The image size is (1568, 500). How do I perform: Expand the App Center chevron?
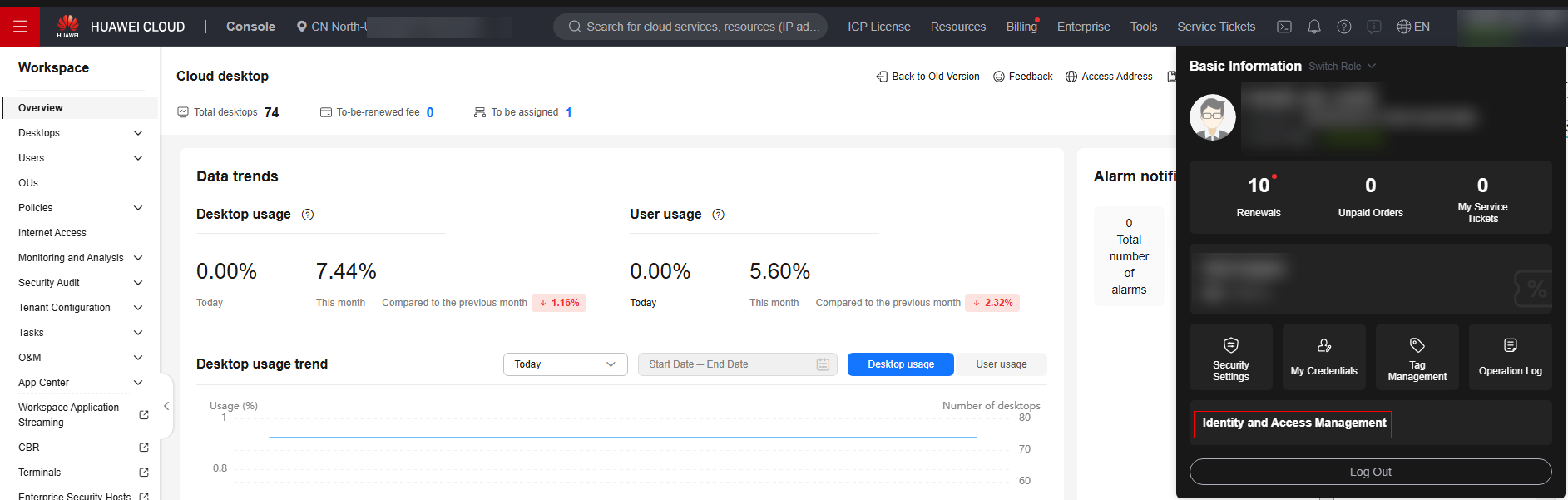click(x=138, y=383)
